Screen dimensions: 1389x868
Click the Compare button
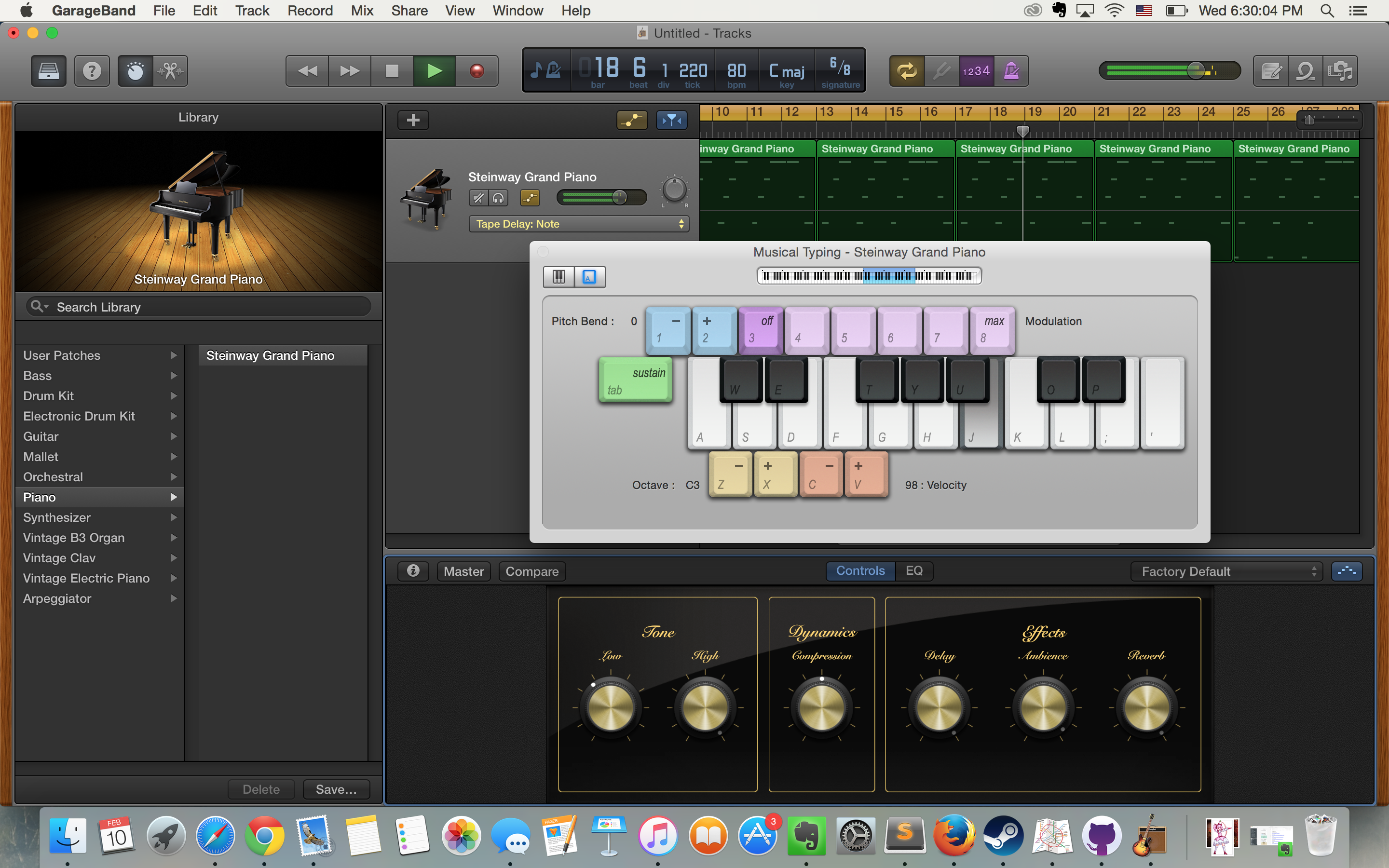coord(532,571)
